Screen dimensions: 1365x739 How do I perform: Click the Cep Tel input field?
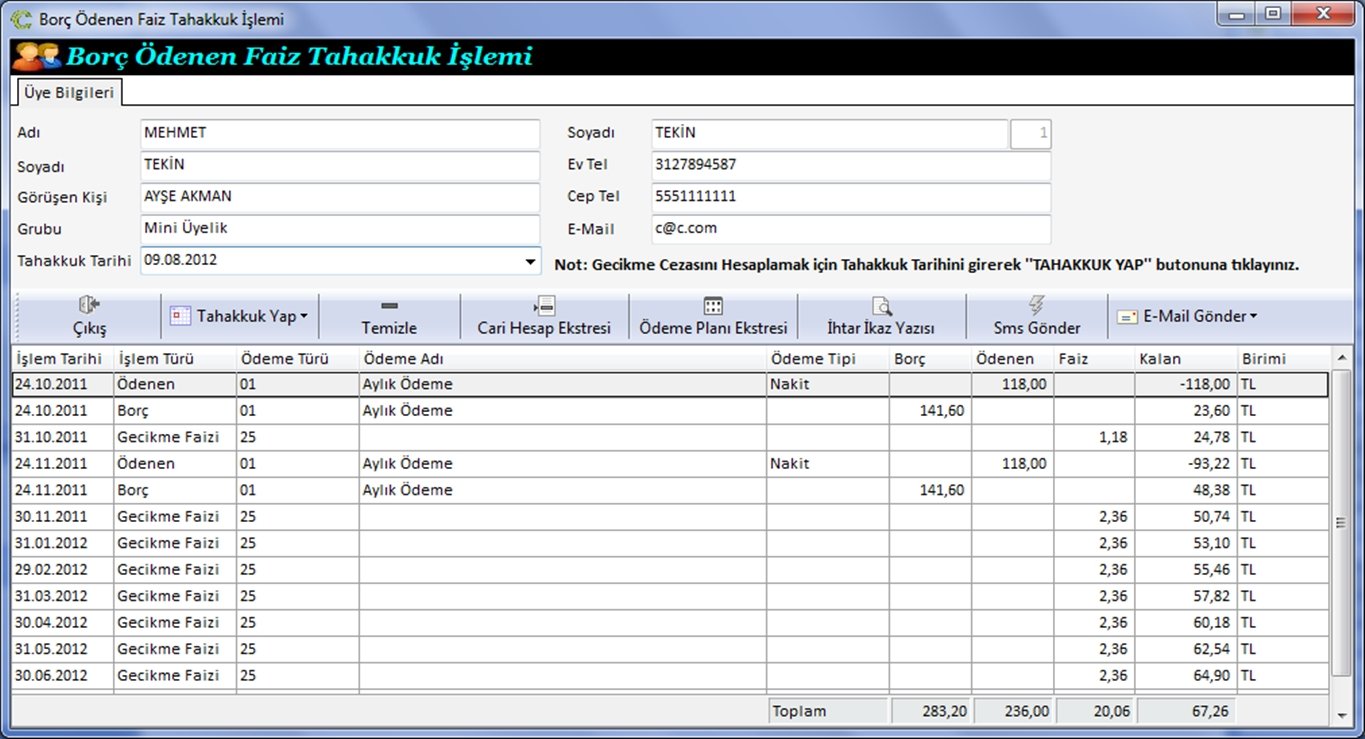pyautogui.click(x=850, y=197)
